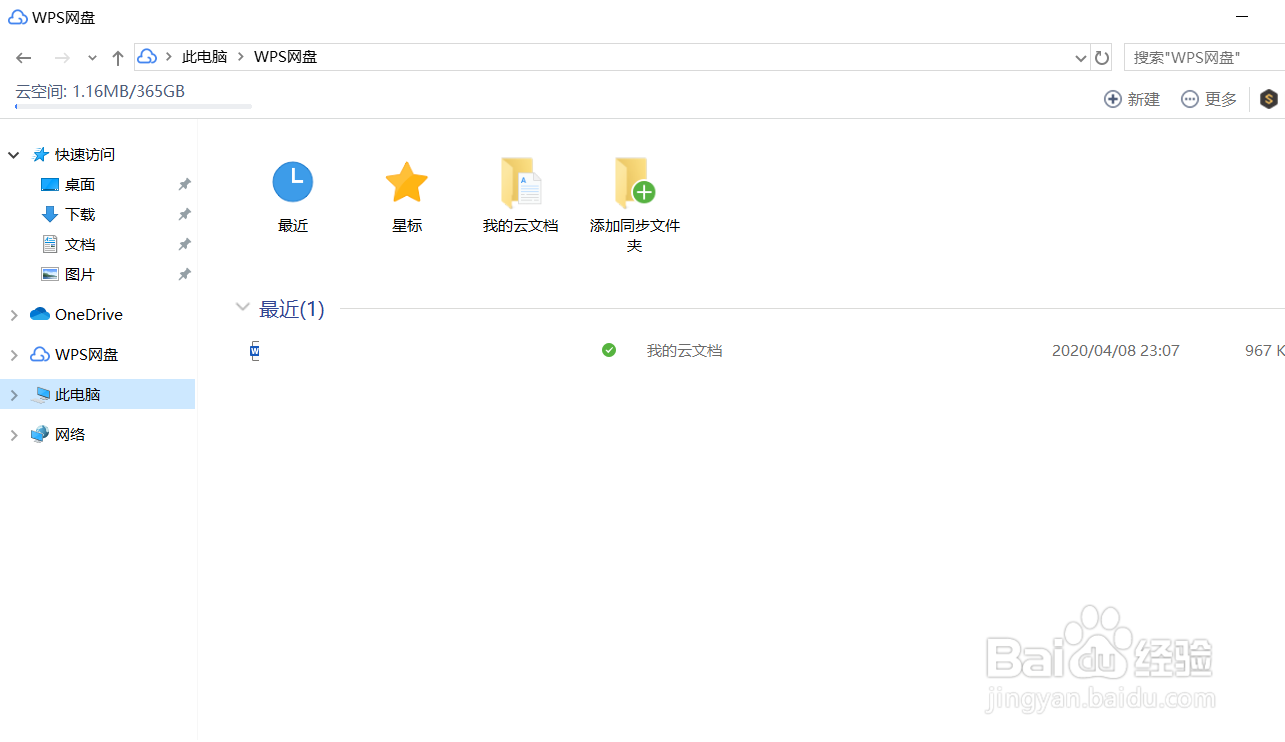The height and width of the screenshot is (742, 1285).
Task: Expand the WPS网盘 tree node
Action: click(14, 355)
